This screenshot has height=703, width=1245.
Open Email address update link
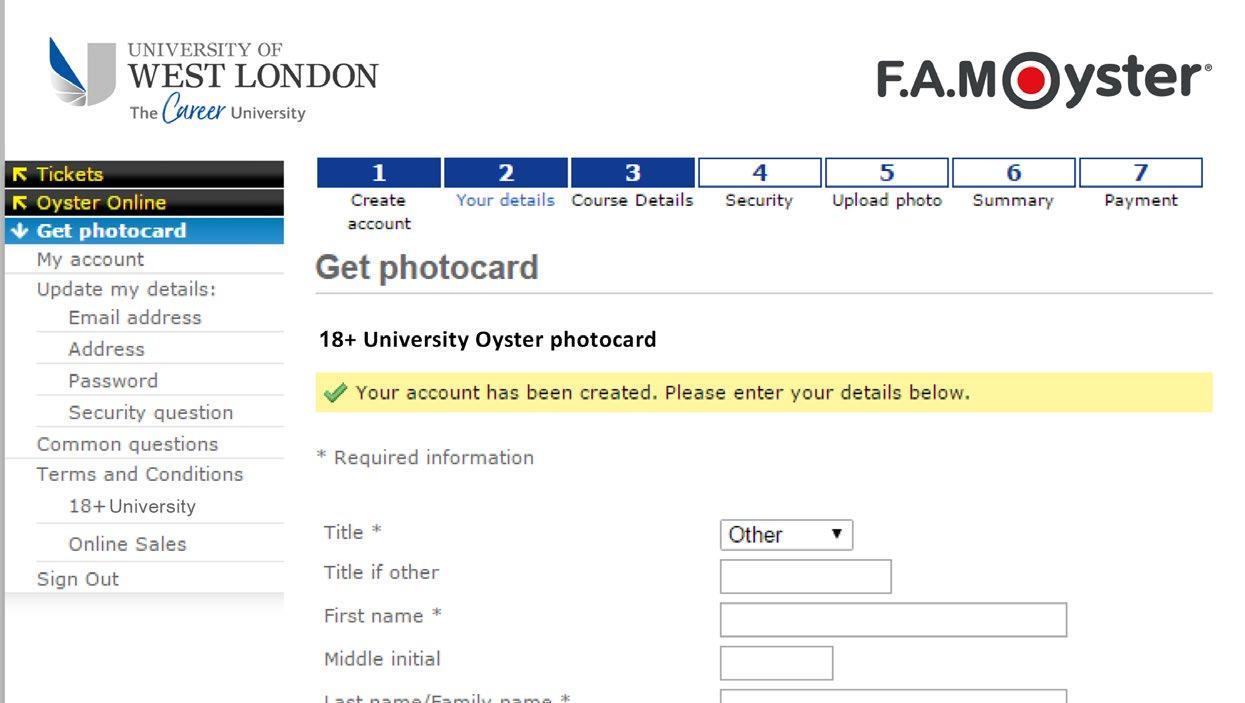point(134,318)
